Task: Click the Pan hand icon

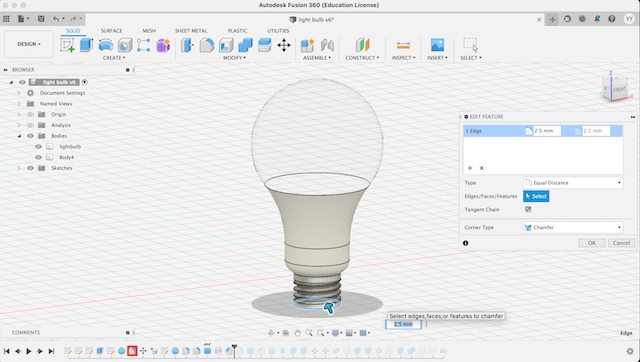Action: pyautogui.click(x=298, y=333)
